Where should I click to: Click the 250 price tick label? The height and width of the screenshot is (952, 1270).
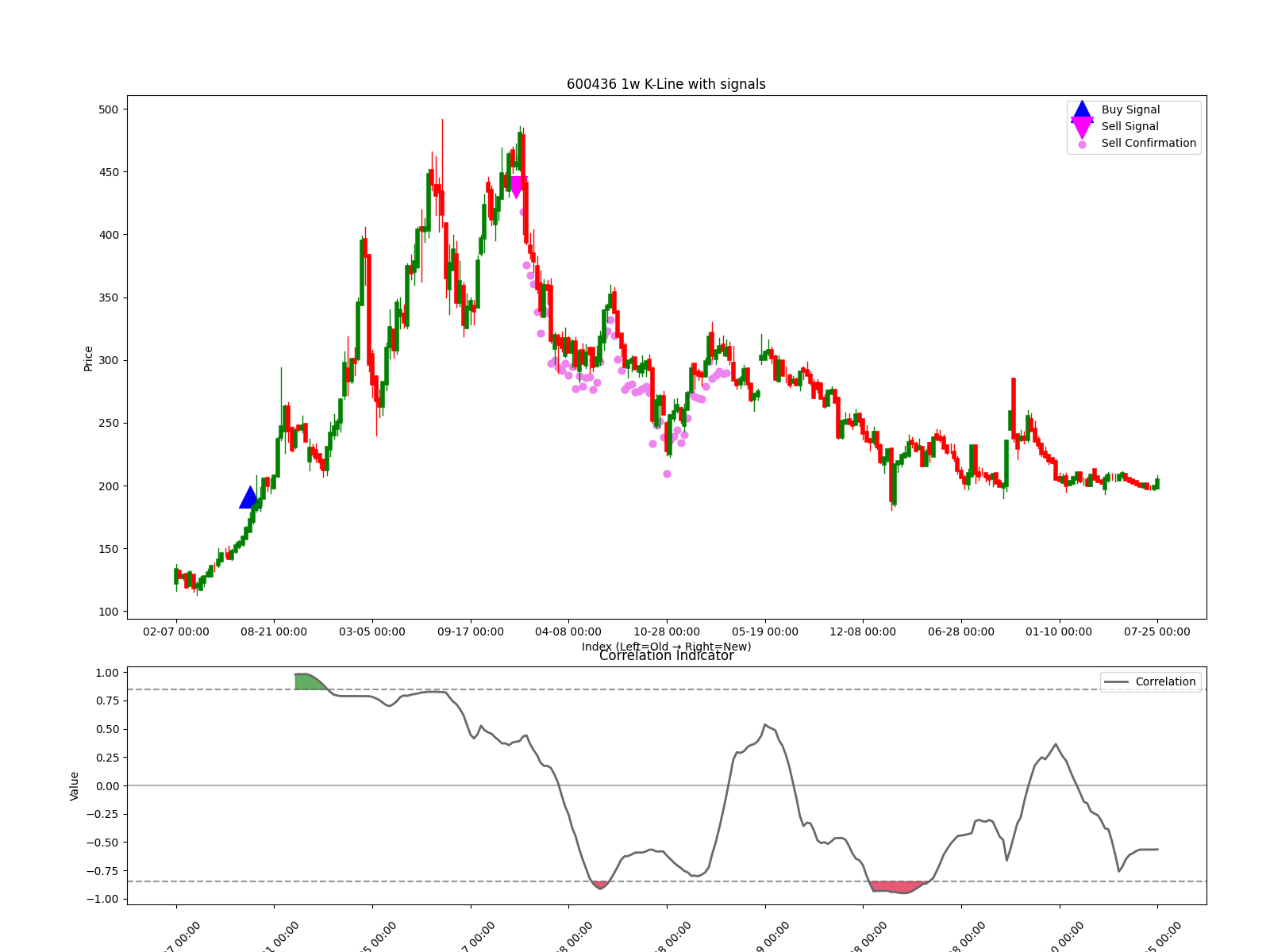coord(109,424)
